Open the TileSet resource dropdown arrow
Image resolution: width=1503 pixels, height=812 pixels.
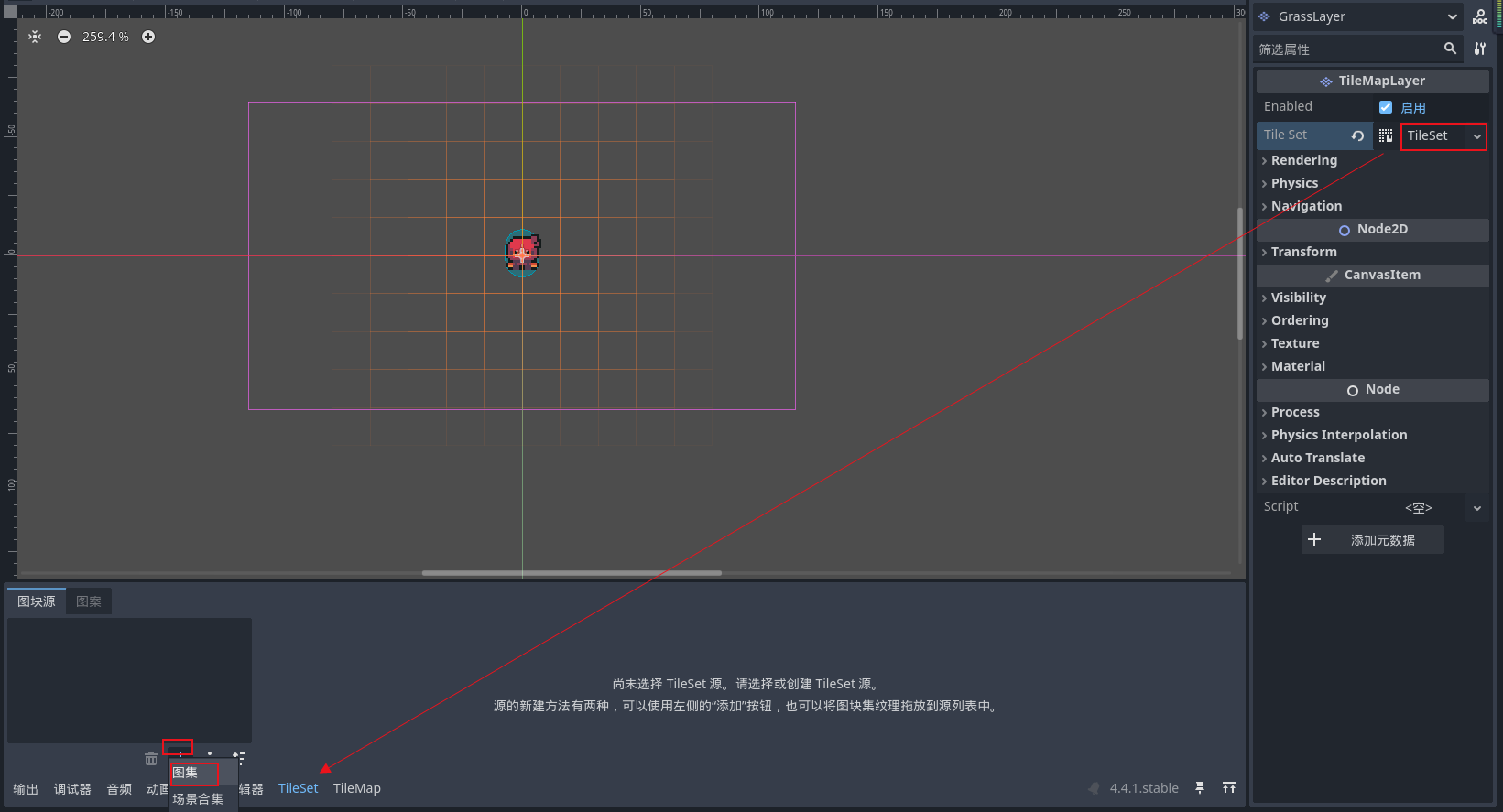pos(1476,136)
